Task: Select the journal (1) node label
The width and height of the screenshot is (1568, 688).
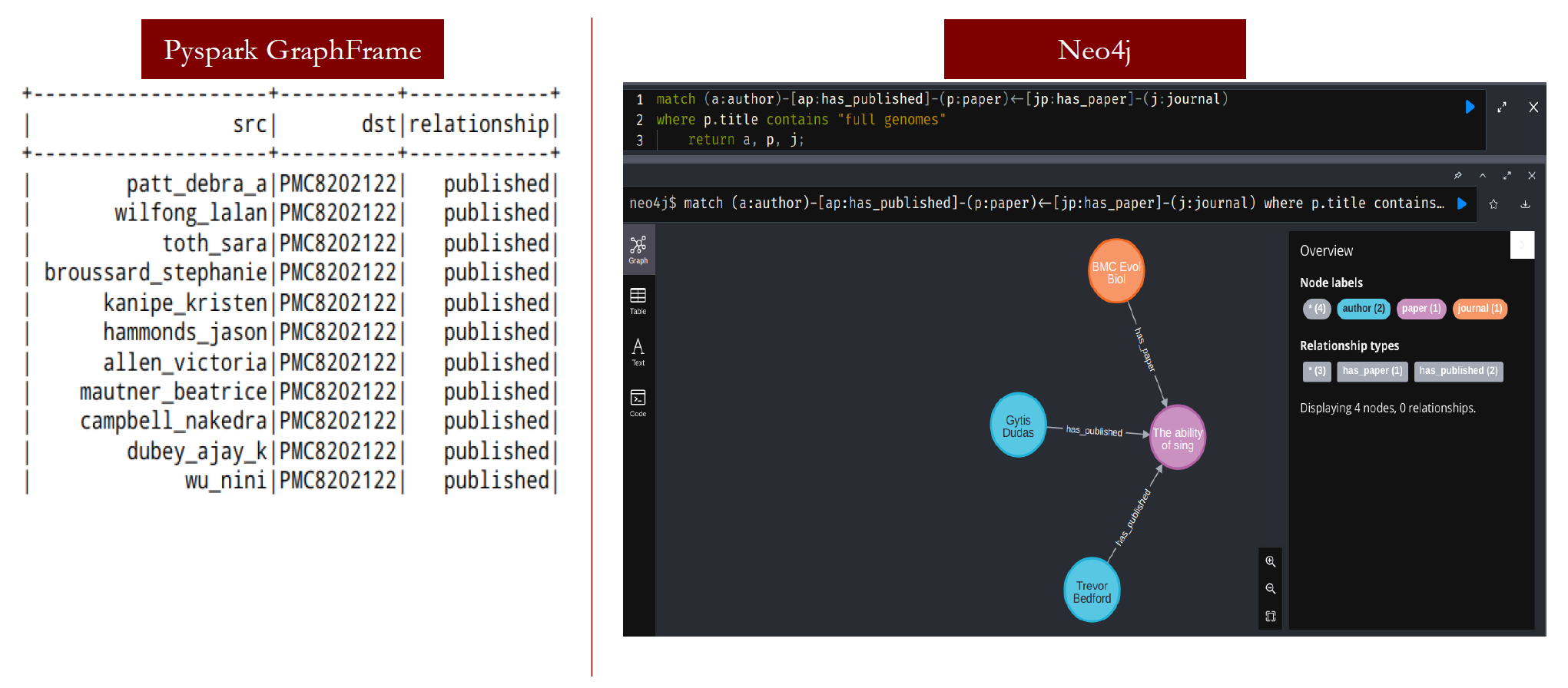Action: coord(1480,309)
